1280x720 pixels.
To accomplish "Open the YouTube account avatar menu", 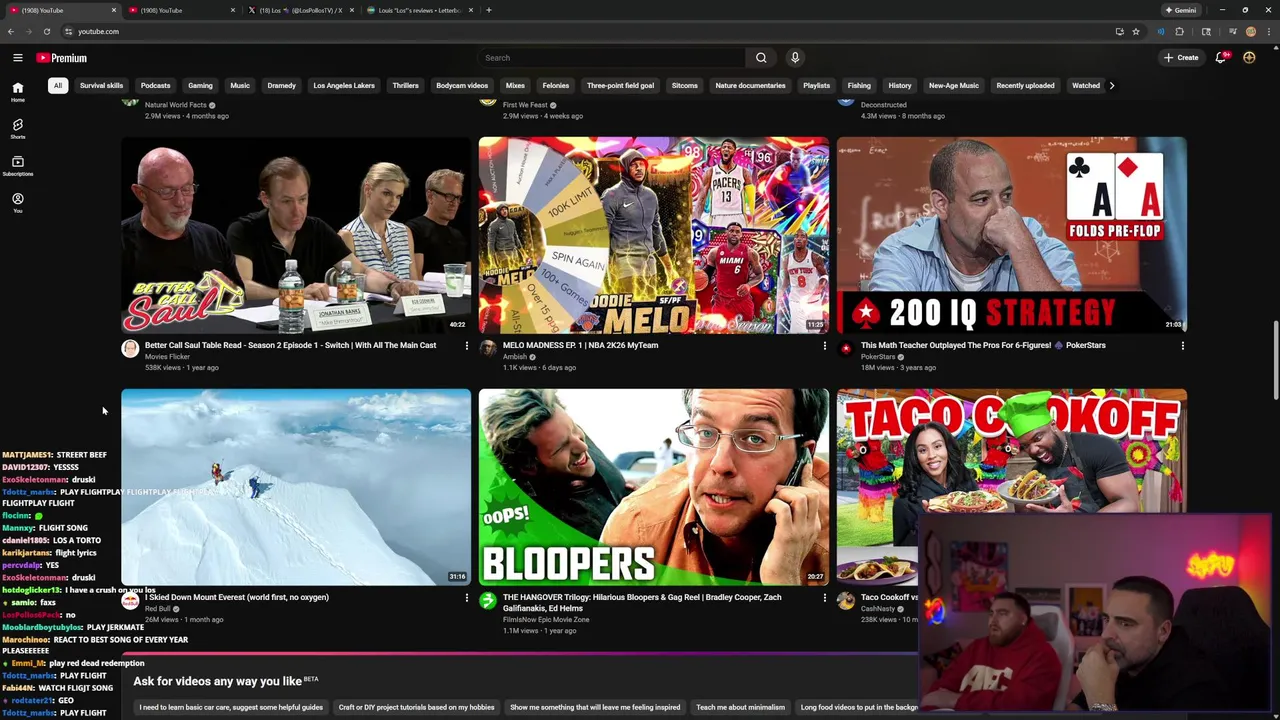I will [1249, 58].
